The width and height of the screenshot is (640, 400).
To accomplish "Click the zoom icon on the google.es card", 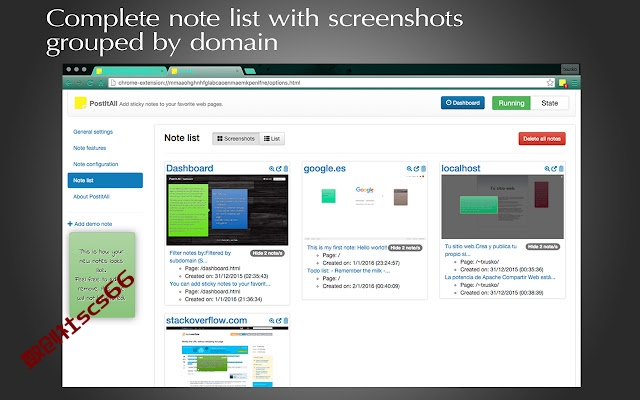I will point(409,169).
